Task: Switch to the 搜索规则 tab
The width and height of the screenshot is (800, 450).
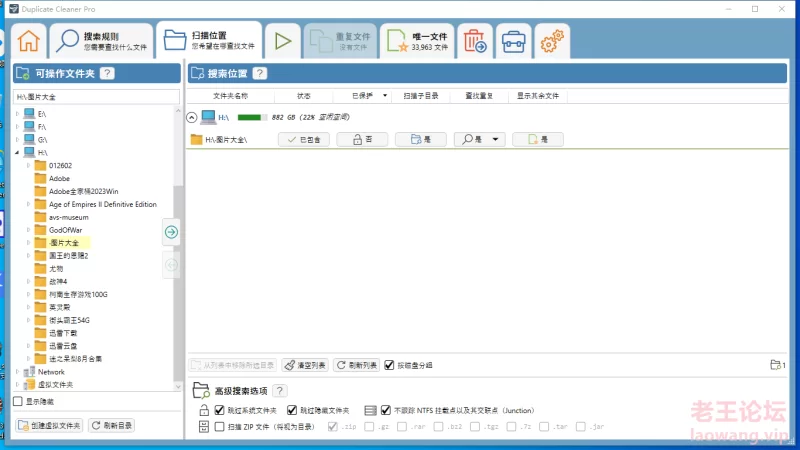Action: 102,42
